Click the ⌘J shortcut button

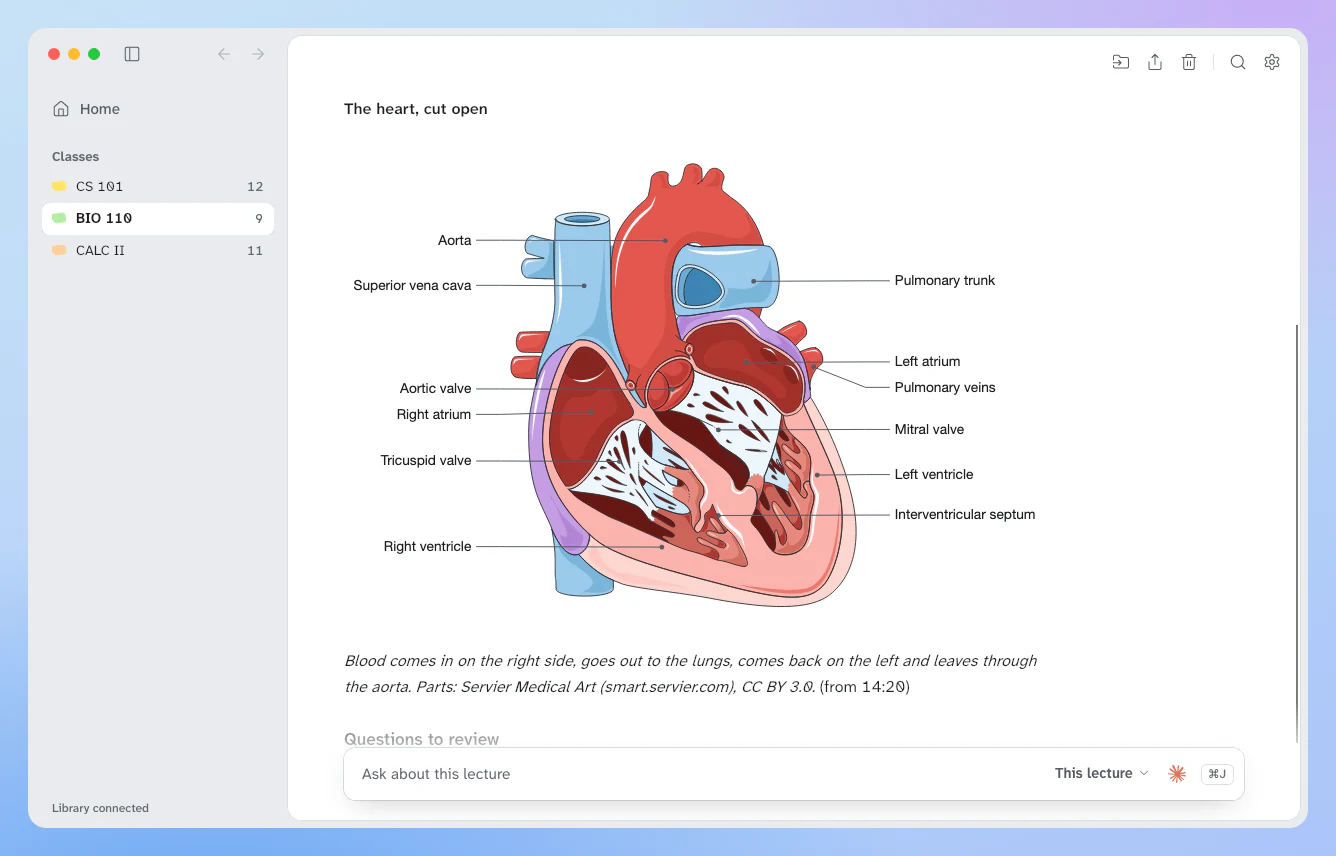[1217, 774]
